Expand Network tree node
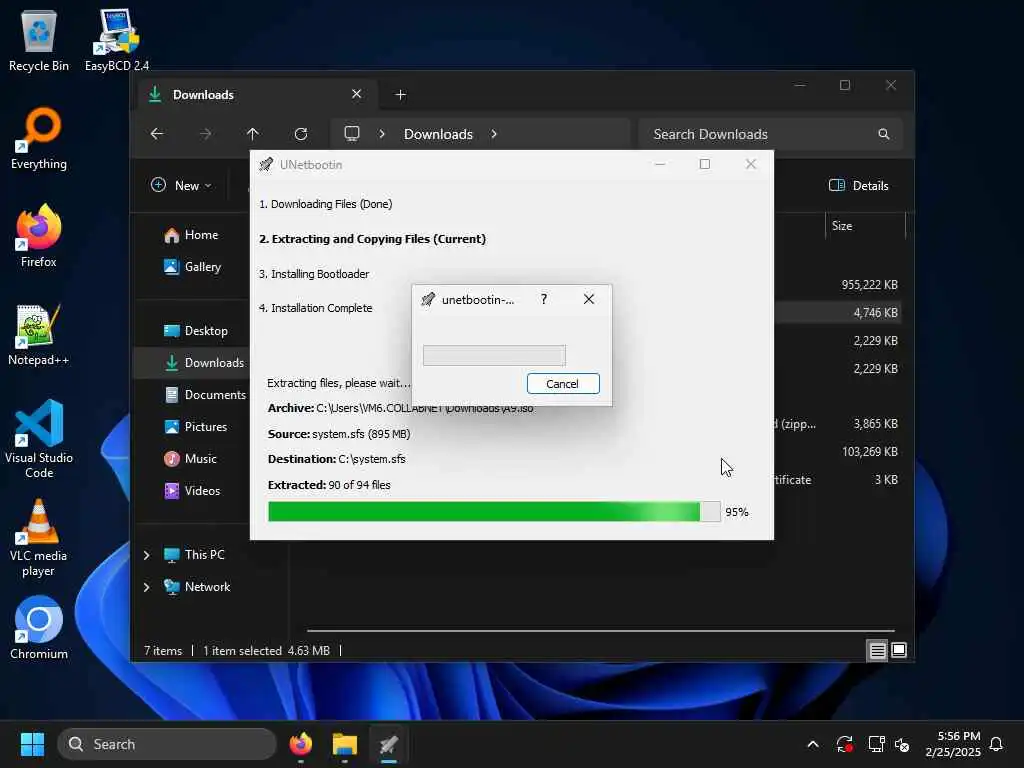1024x768 pixels. tap(146, 587)
